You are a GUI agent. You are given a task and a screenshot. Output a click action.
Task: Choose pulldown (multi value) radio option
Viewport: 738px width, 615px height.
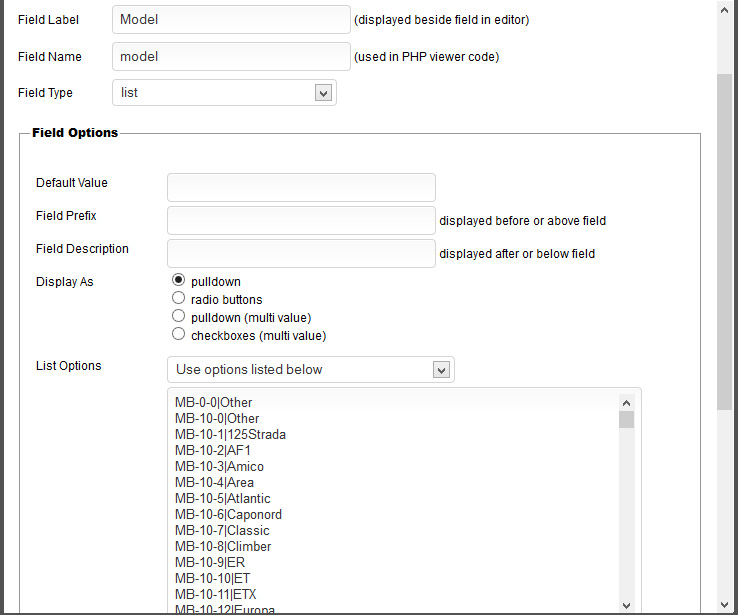coord(179,316)
